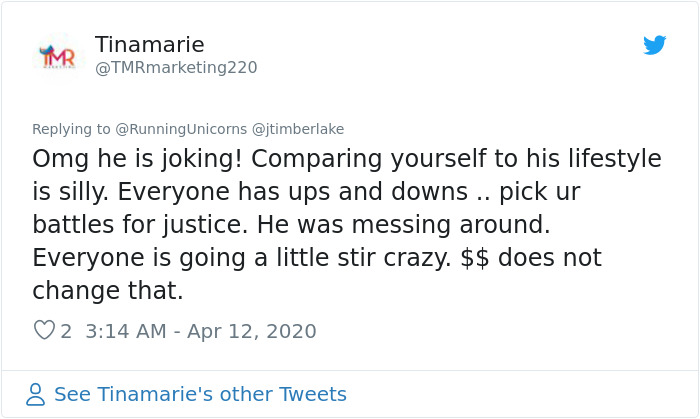Image resolution: width=700 pixels, height=419 pixels.
Task: Click the Replying to label
Action: [x=71, y=129]
